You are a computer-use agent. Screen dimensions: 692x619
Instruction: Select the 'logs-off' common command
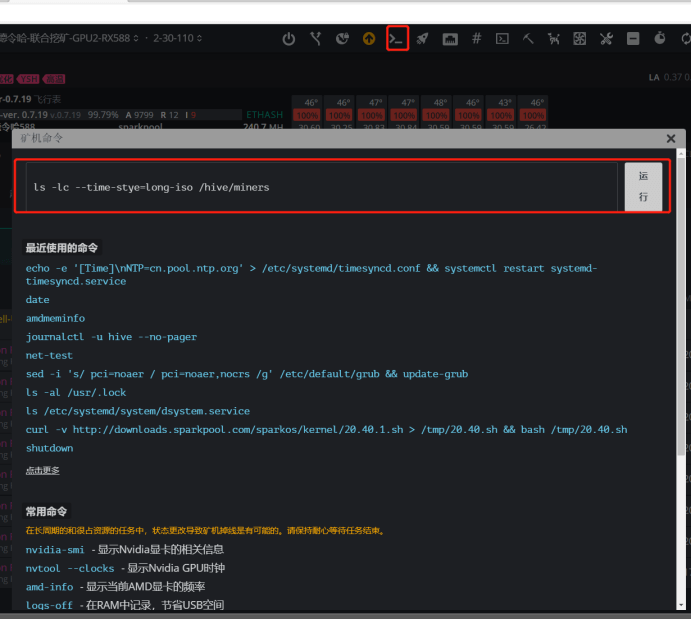(x=49, y=605)
